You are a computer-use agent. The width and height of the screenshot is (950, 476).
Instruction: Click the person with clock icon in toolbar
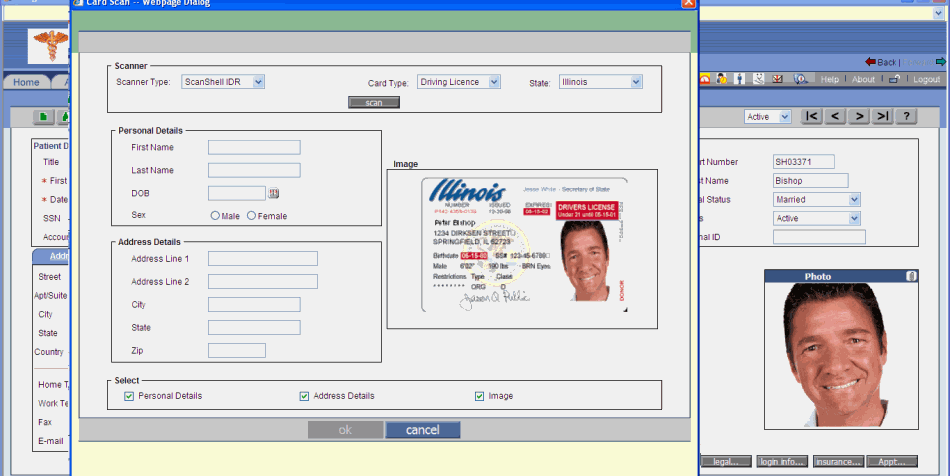(x=722, y=79)
